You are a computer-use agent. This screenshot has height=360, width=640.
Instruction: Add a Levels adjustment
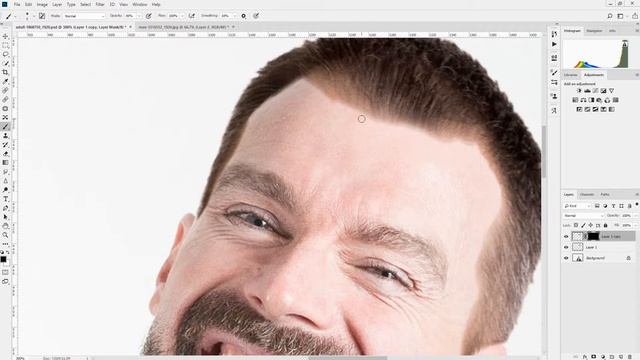pyautogui.click(x=587, y=91)
